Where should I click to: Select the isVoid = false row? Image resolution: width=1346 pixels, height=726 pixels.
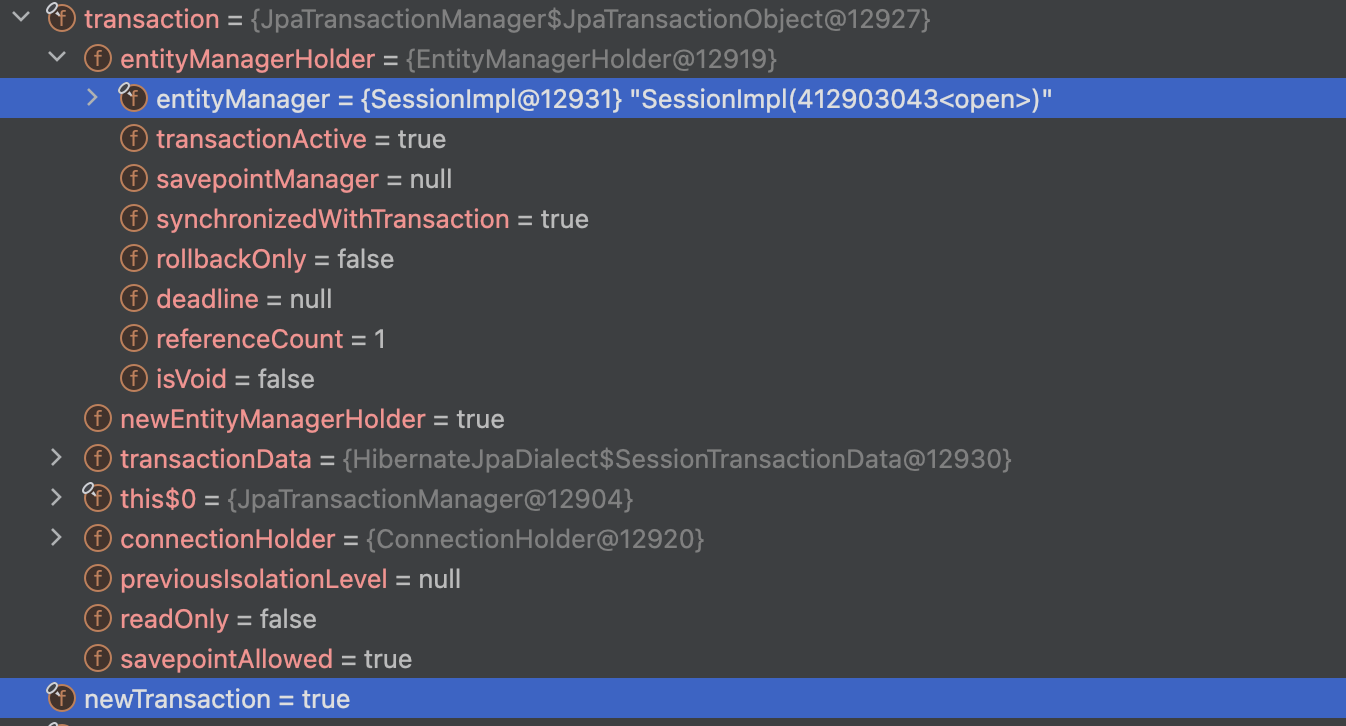[673, 379]
